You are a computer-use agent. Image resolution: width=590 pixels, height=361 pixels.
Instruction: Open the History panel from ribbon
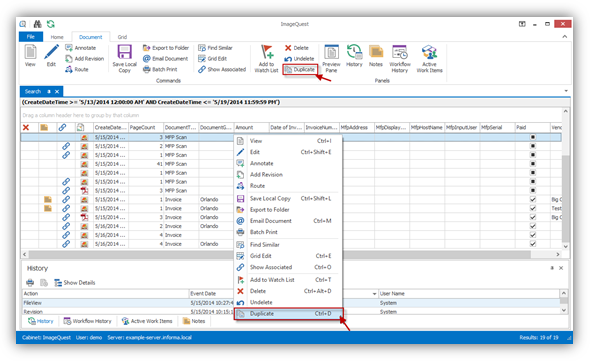click(x=354, y=56)
